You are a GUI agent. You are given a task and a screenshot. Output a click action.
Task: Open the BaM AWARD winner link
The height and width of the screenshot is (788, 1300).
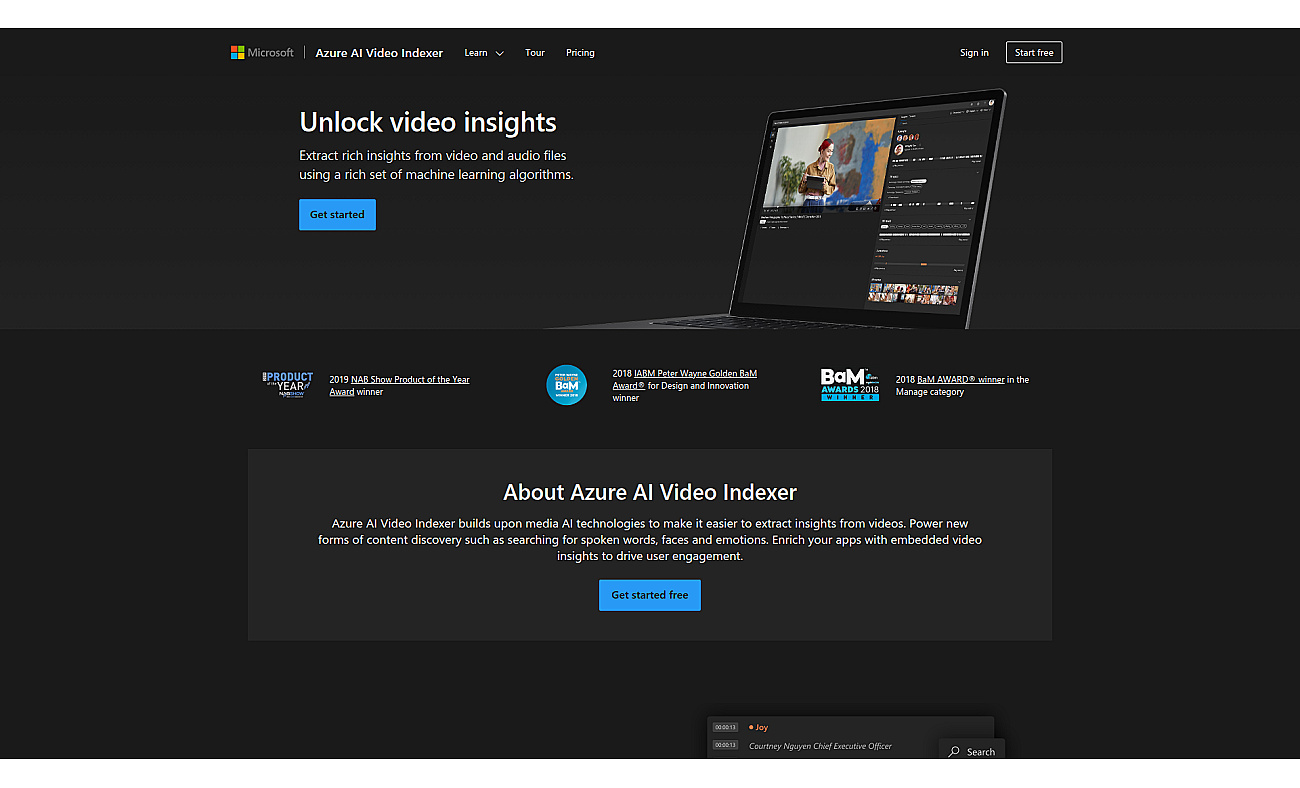961,380
